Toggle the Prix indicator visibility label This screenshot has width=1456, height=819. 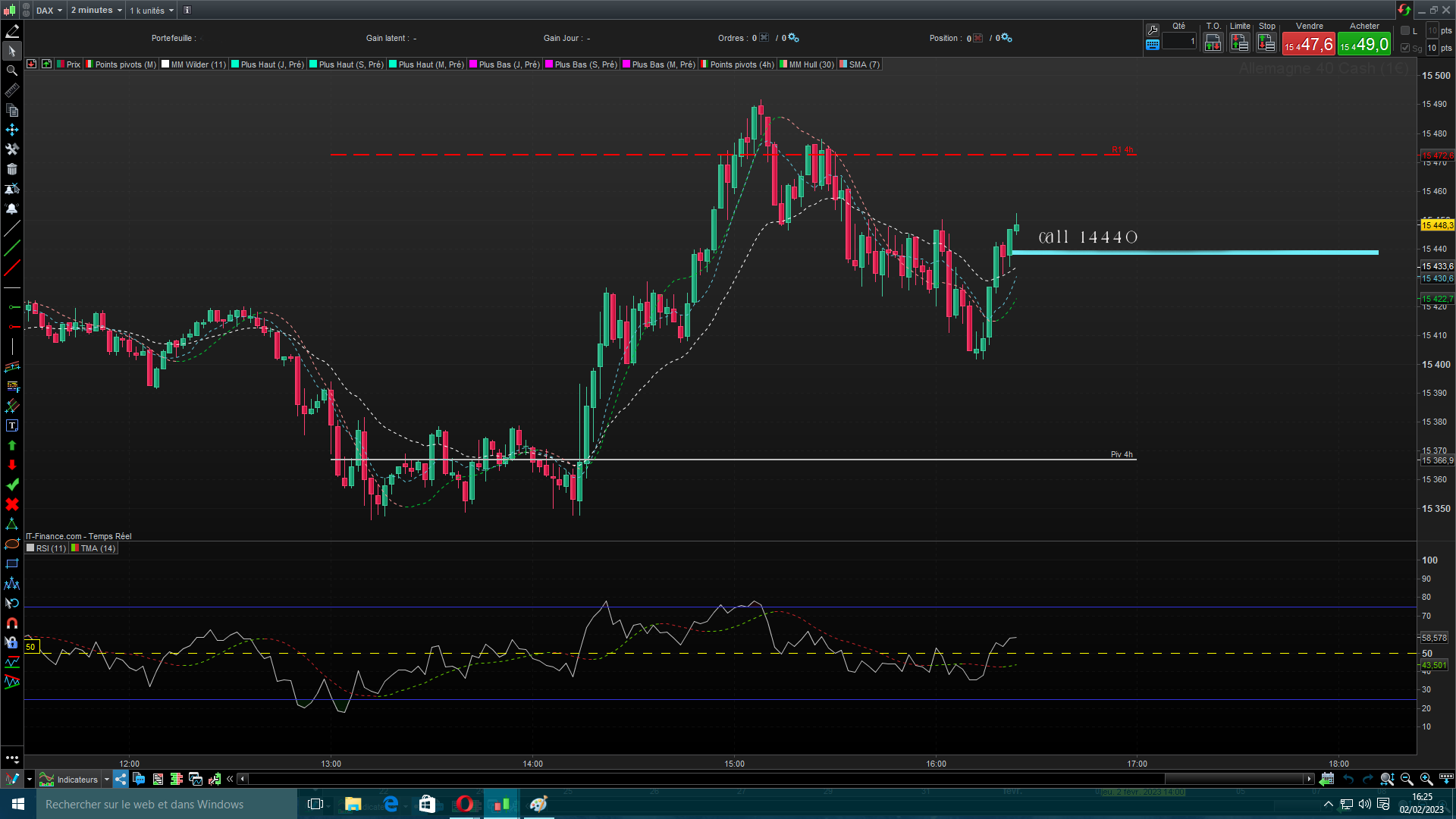[x=73, y=64]
